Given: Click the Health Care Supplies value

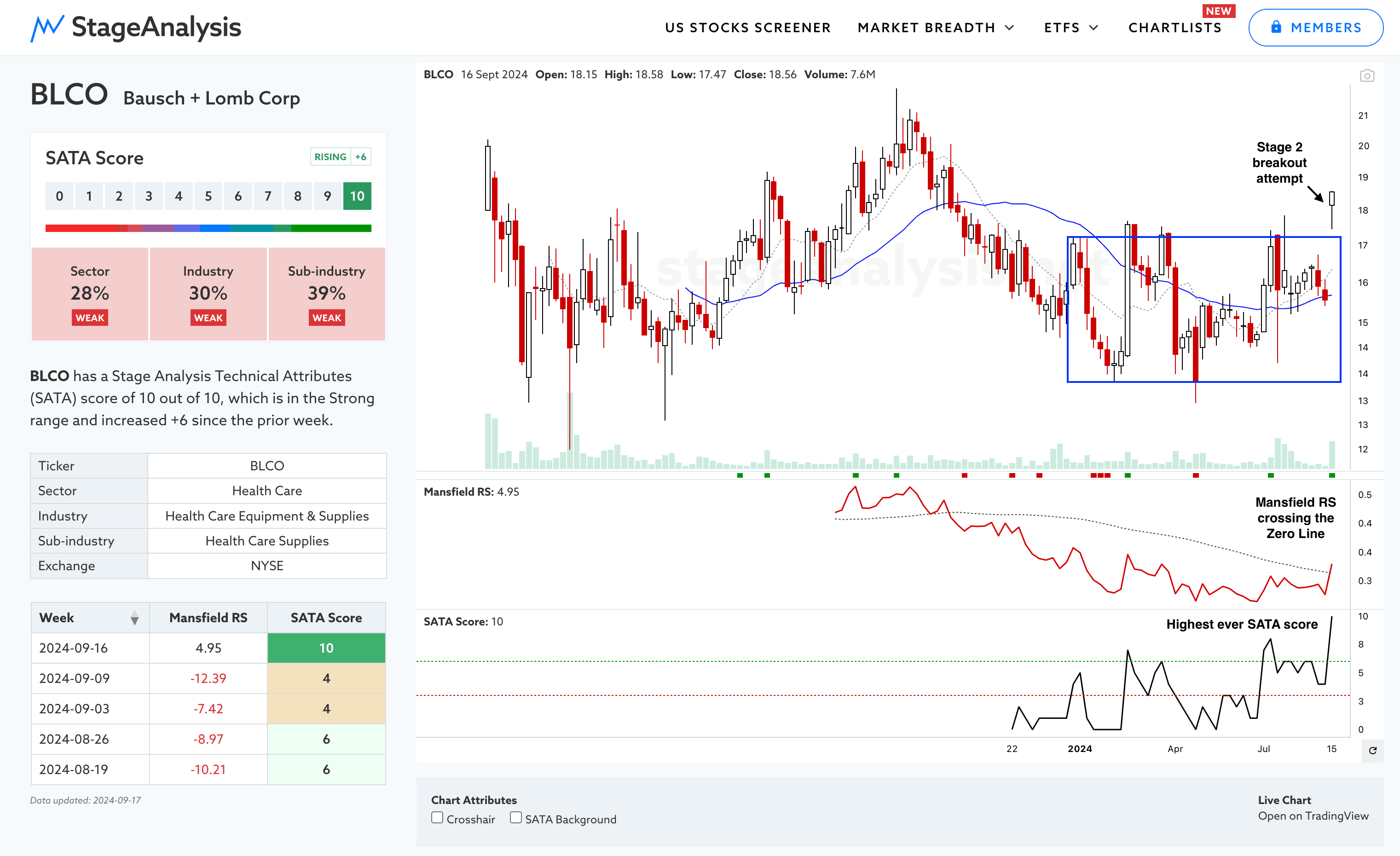Looking at the screenshot, I should (x=267, y=541).
